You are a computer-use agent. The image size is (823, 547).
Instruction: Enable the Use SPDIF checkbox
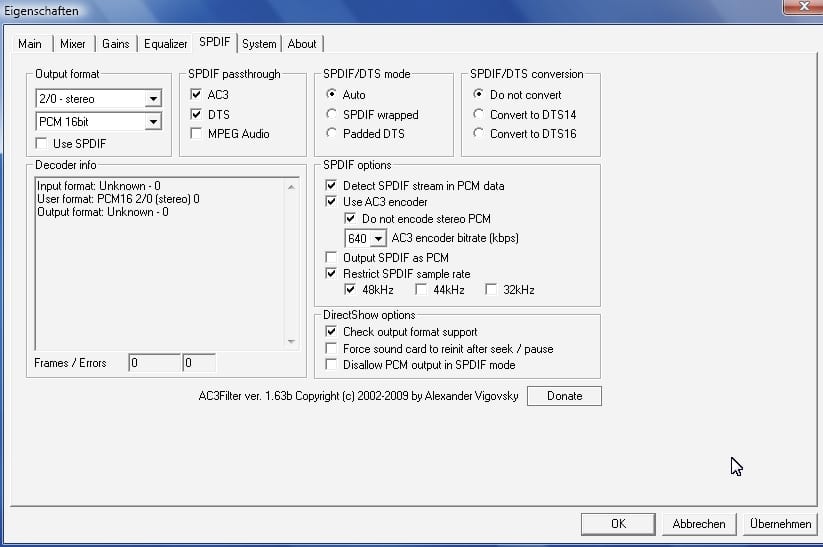click(x=42, y=145)
